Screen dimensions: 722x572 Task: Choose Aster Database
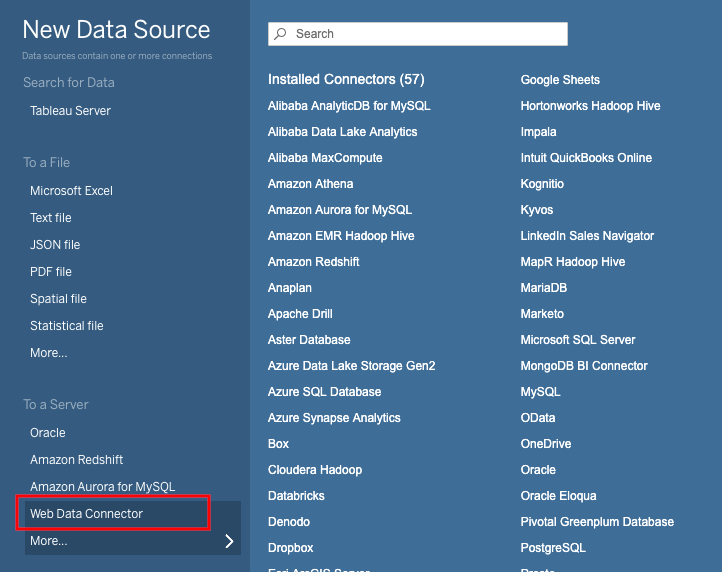pos(309,340)
